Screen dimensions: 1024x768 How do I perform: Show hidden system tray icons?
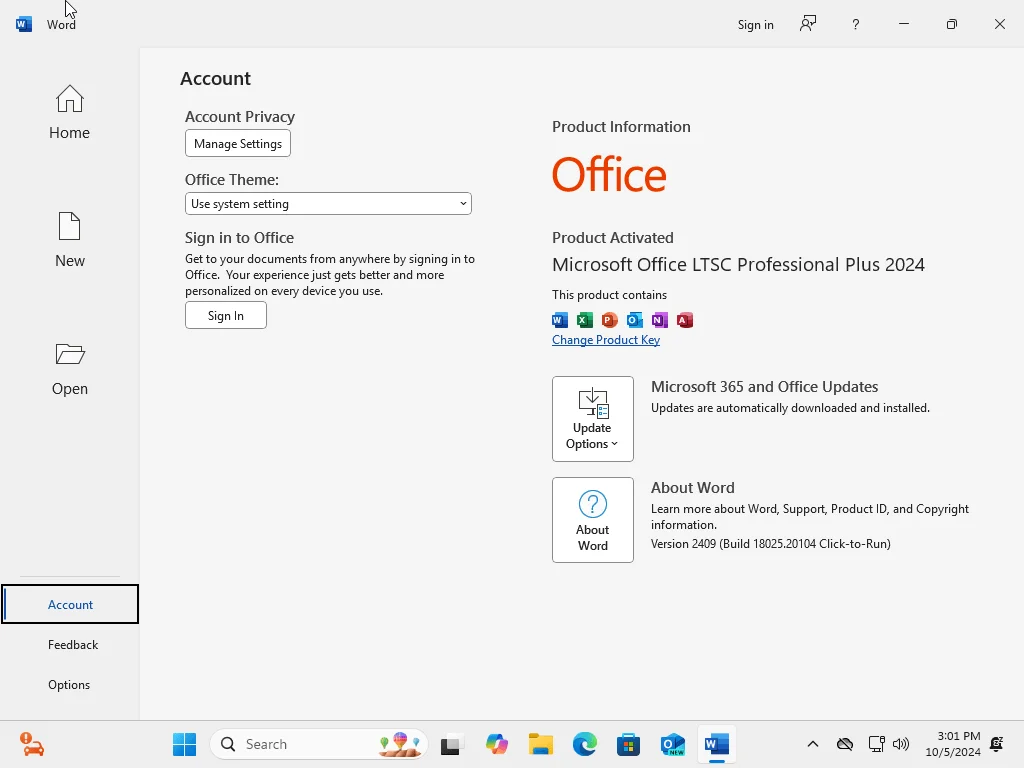812,744
